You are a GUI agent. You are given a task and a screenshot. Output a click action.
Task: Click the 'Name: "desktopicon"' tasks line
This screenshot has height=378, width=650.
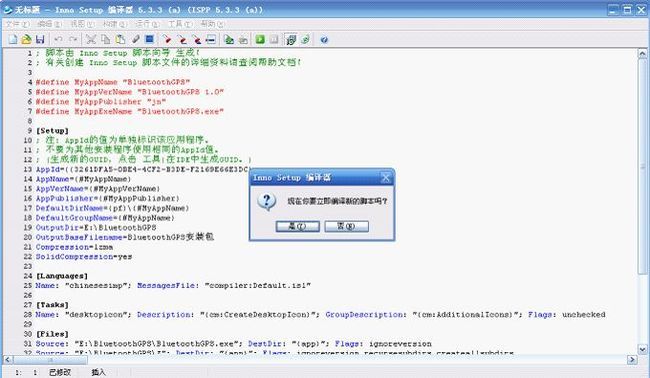(x=320, y=315)
